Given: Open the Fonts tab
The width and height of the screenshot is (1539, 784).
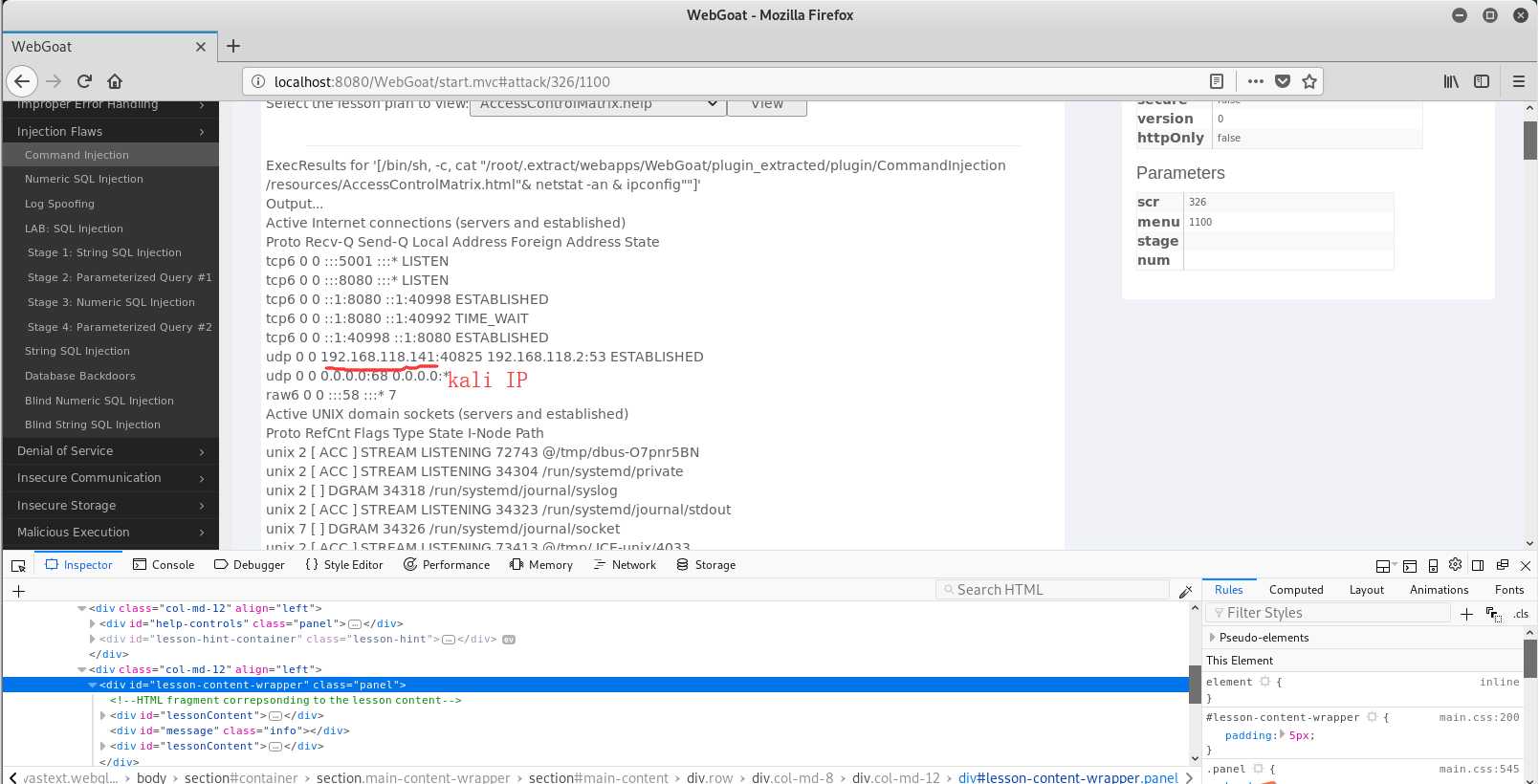Looking at the screenshot, I should pos(1509,590).
